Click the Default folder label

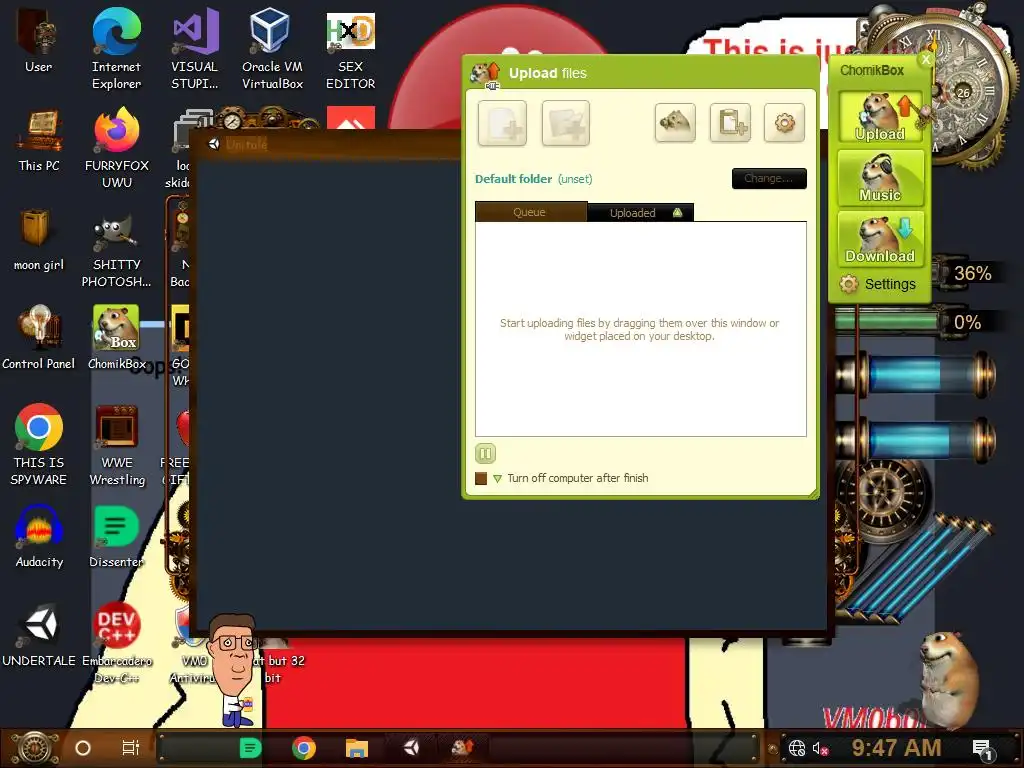pyautogui.click(x=513, y=179)
